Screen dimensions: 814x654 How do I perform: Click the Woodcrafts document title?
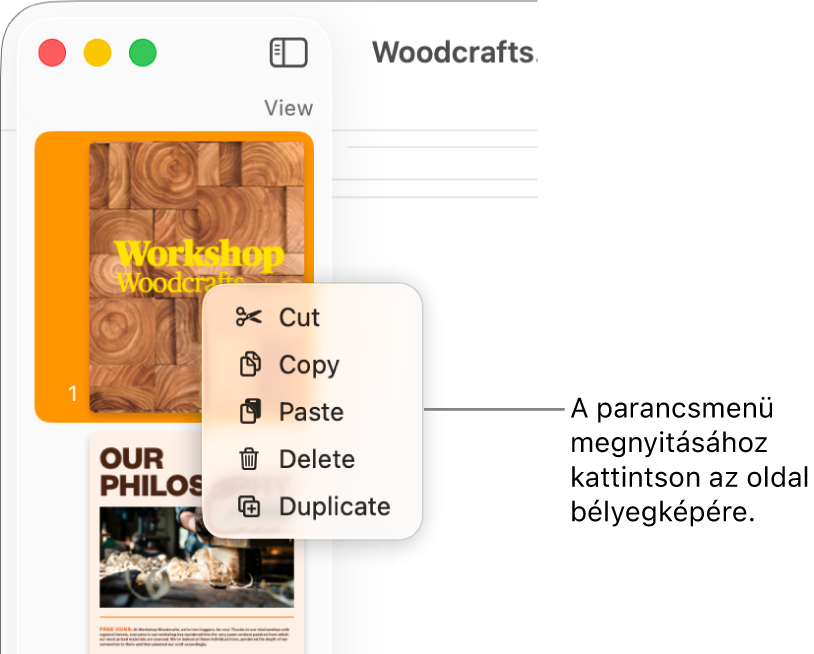point(454,52)
